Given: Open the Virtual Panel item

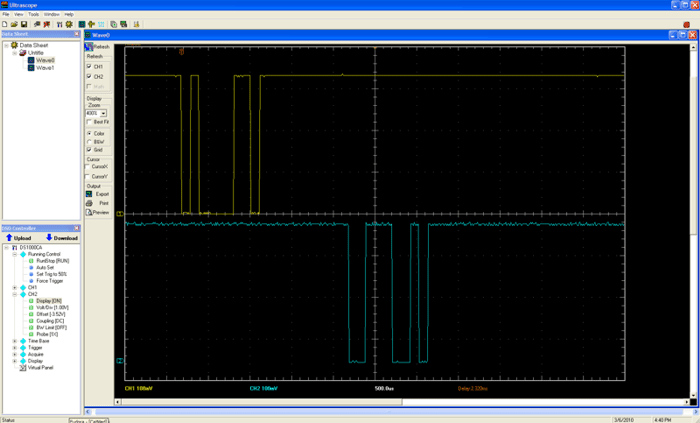Looking at the screenshot, I should pos(40,367).
